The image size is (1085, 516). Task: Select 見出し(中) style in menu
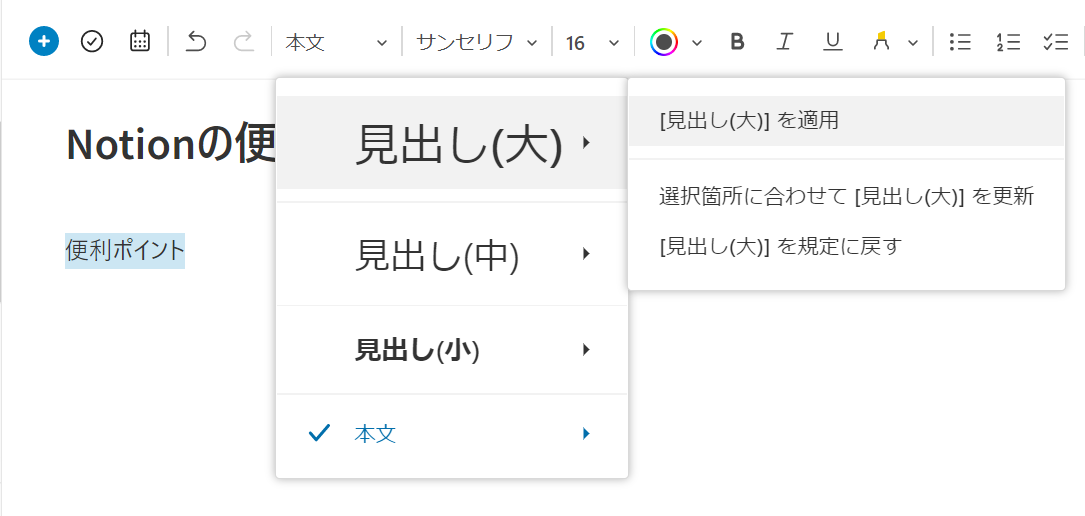click(452, 254)
